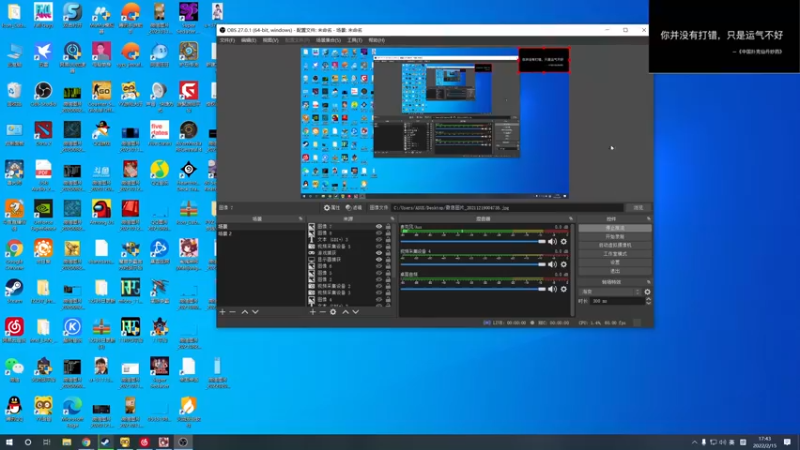Toggle lock icon for 图像 7 source

tap(388, 226)
